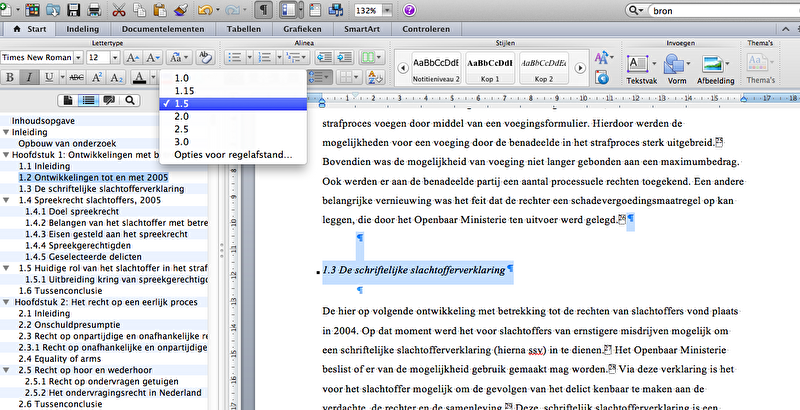Click the Print icon in toolbar
Image resolution: width=800 pixels, height=410 pixels.
pos(92,10)
